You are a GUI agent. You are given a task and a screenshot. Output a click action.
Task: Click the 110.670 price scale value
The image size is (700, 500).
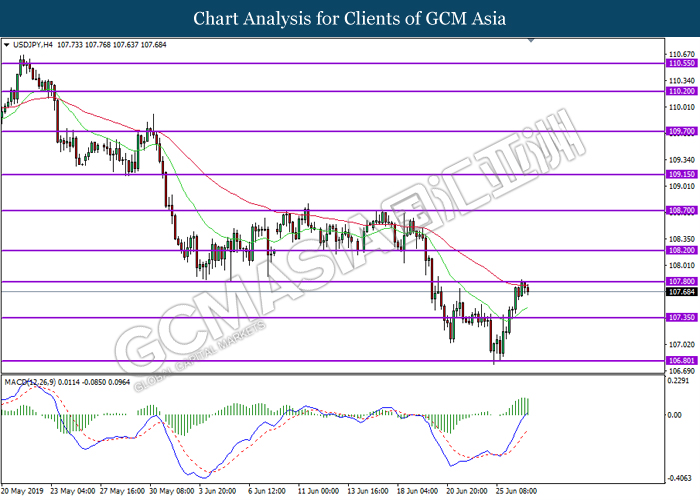(682, 54)
